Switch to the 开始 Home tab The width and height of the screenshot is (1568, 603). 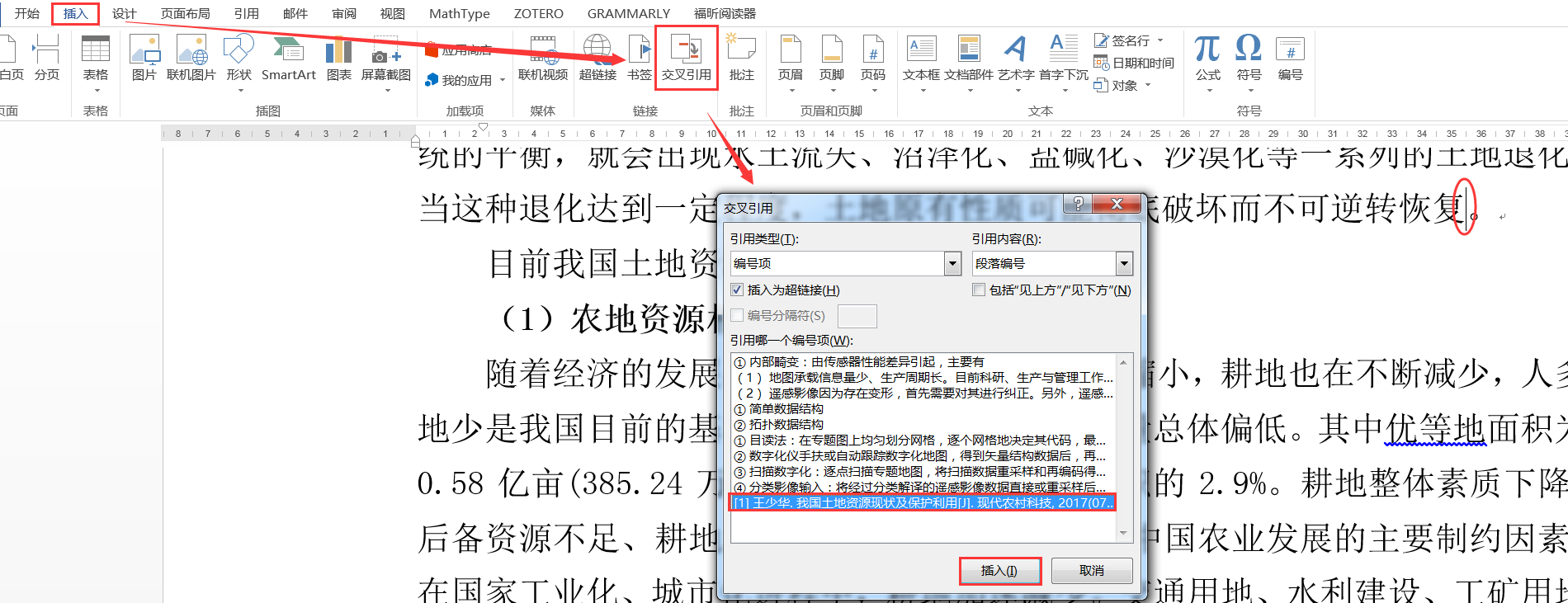[27, 13]
